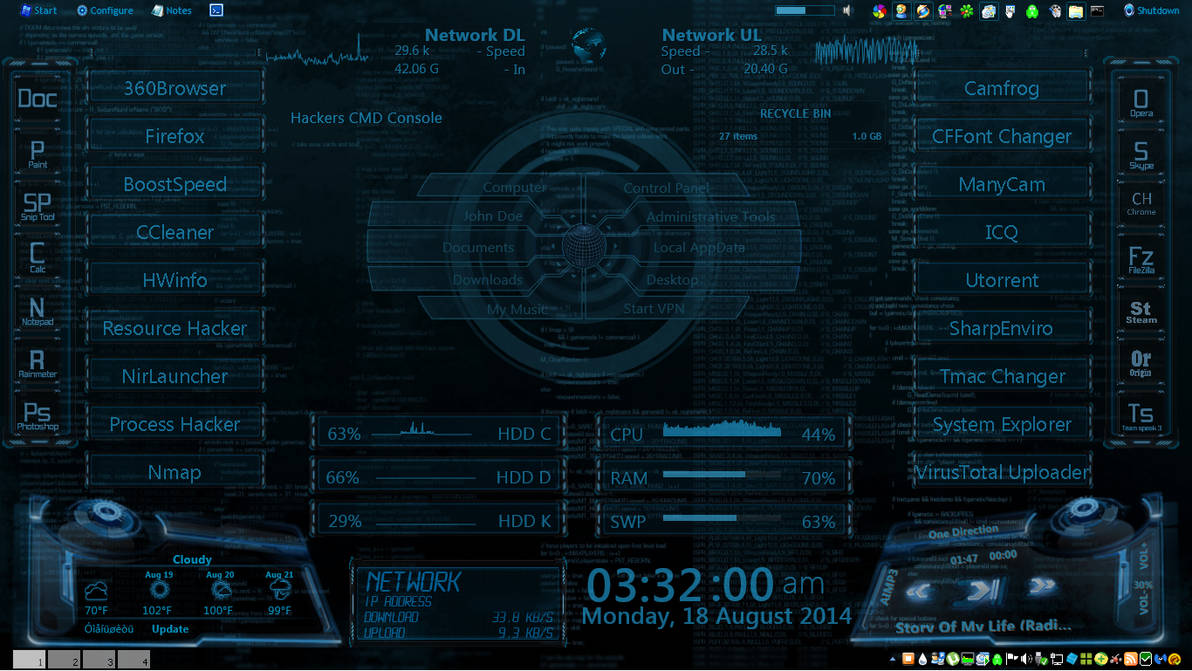Image resolution: width=1192 pixels, height=671 pixels.
Task: Launch Skype from the right dock
Action: pyautogui.click(x=1141, y=155)
